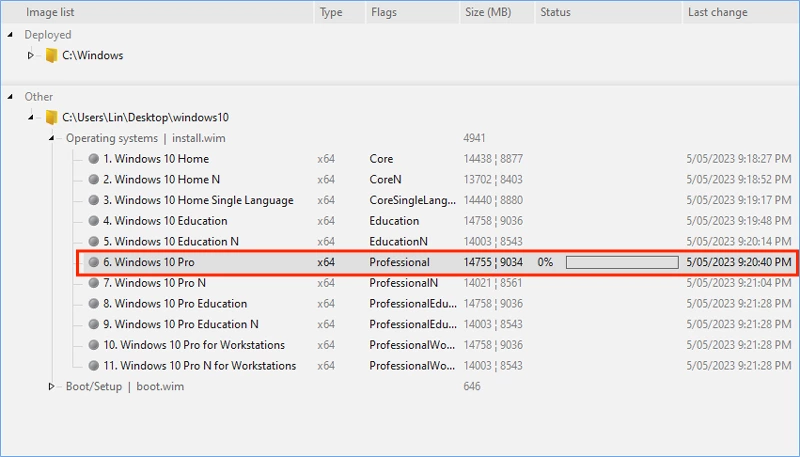800x457 pixels.
Task: Click the folder icon of the windows10 desktop path
Action: pyautogui.click(x=51, y=117)
